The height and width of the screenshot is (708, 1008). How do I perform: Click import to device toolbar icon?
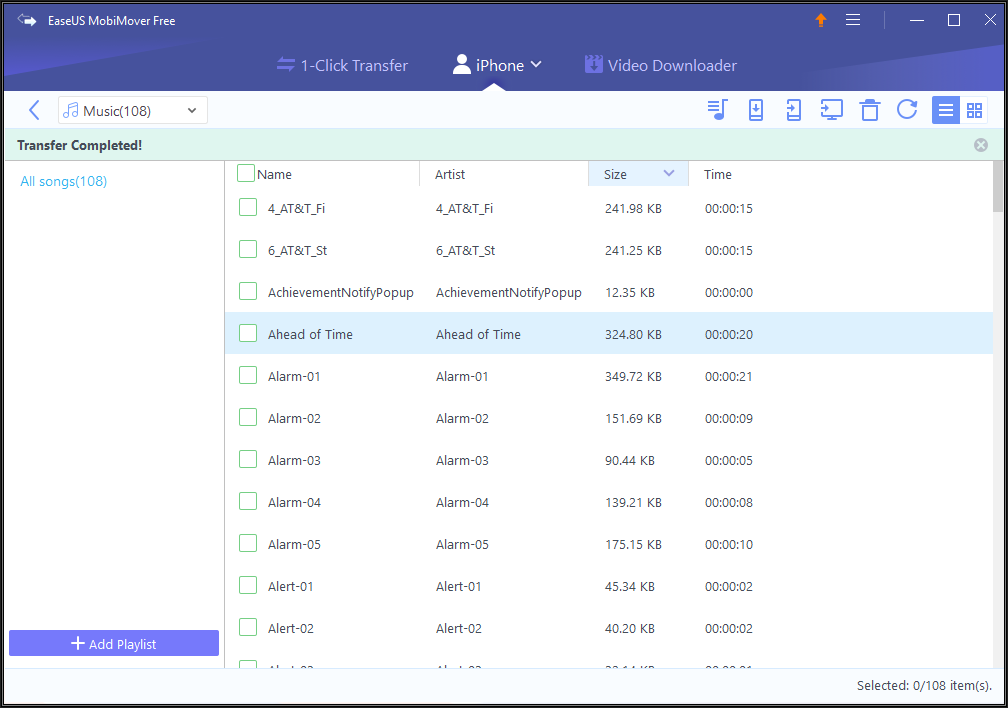756,110
